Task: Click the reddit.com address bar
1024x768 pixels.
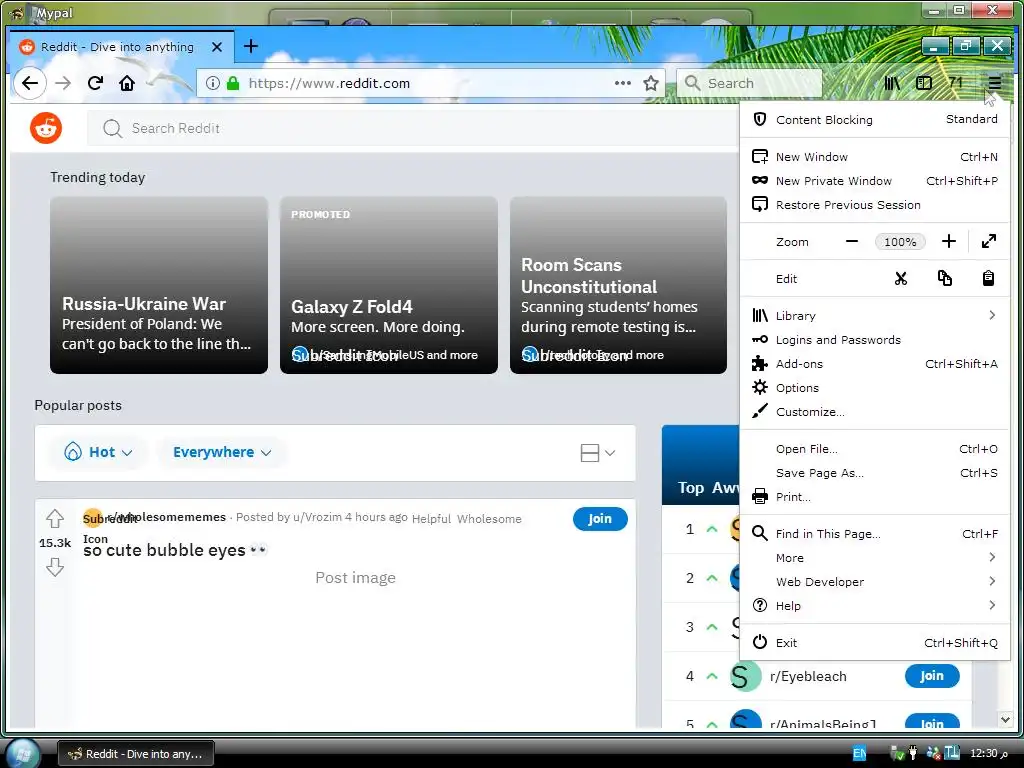Action: pos(430,83)
